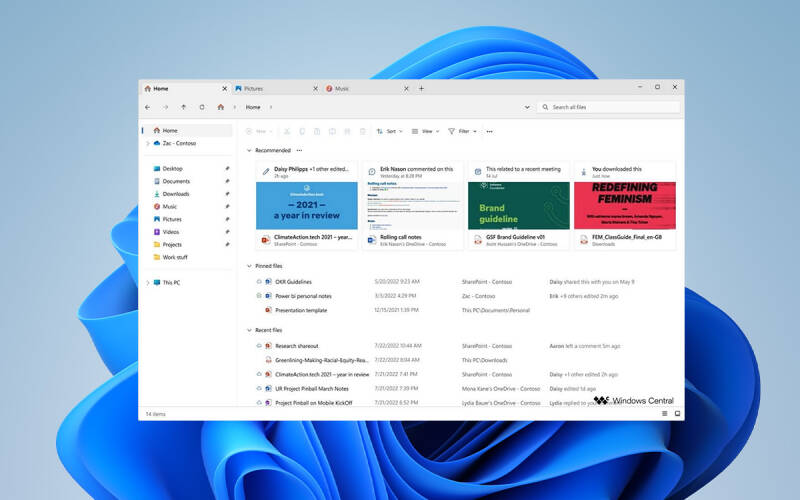
Task: Open ClimateAction.tech 2021 in the Recent files list
Action: pos(321,374)
